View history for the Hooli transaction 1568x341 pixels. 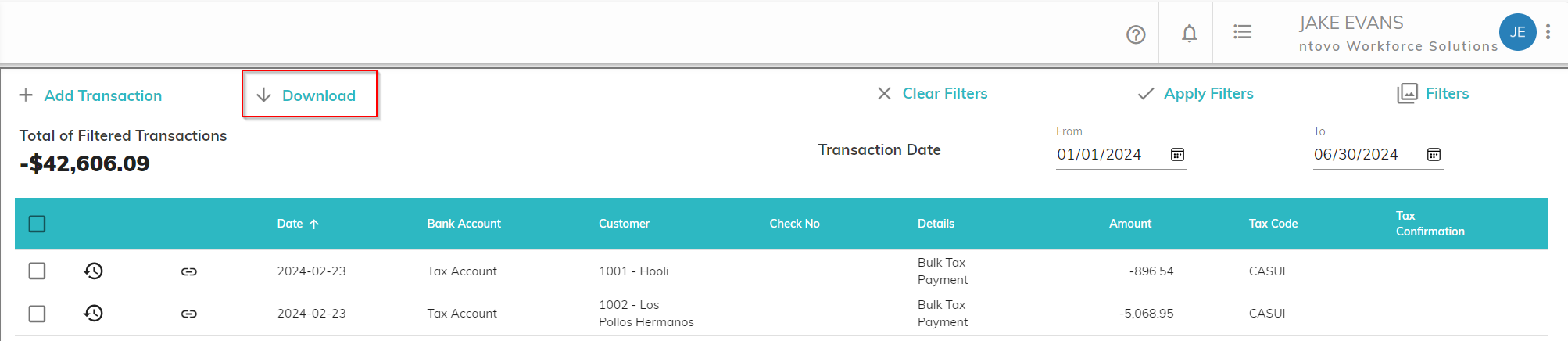94,271
